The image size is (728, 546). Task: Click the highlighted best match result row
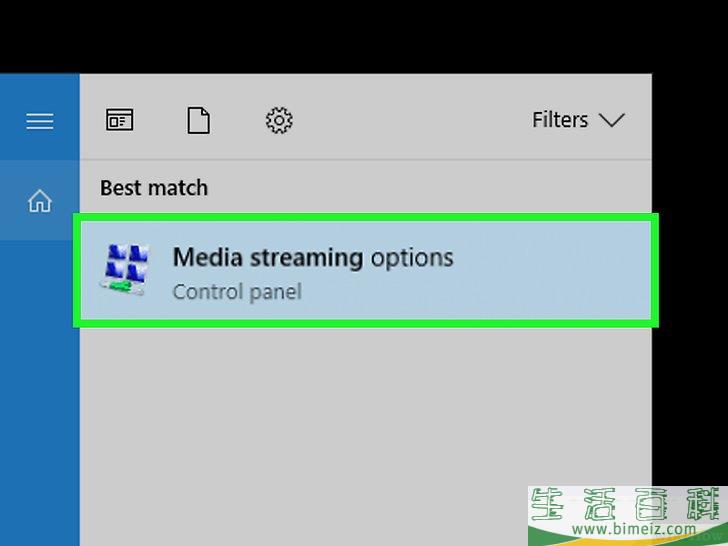pyautogui.click(x=366, y=270)
